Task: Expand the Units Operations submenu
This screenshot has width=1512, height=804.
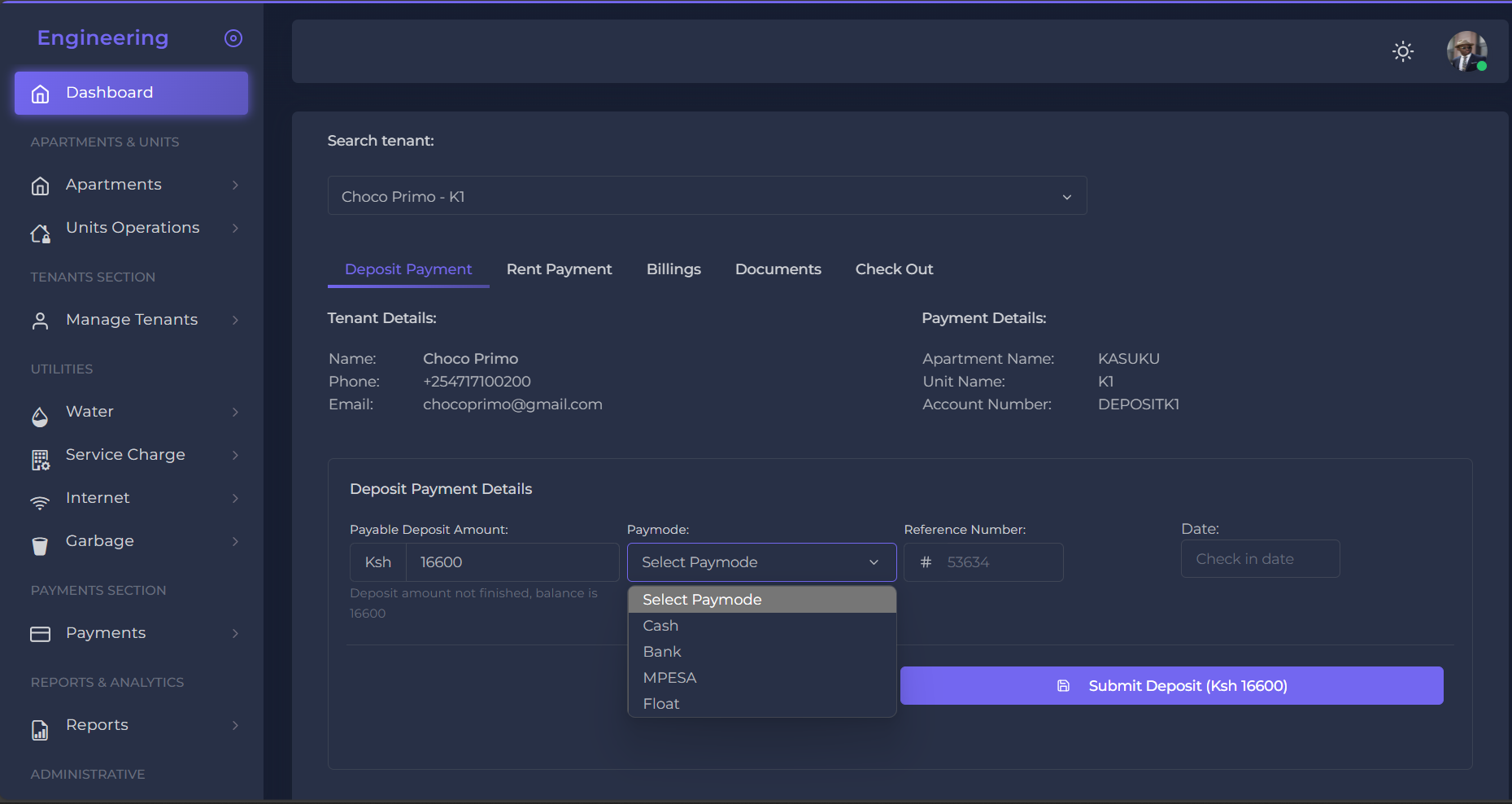Action: pyautogui.click(x=132, y=228)
